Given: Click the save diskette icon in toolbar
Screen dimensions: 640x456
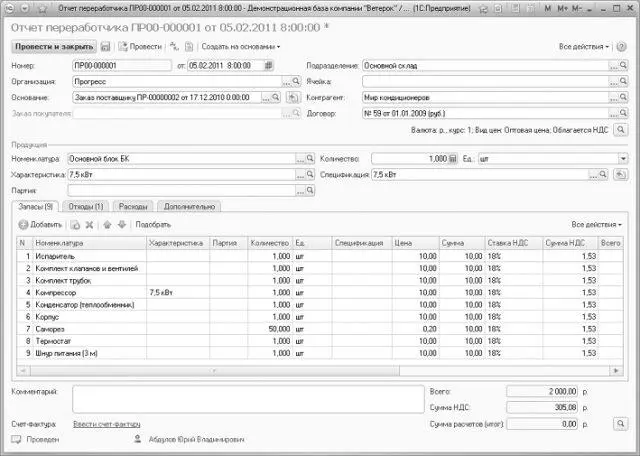Looking at the screenshot, I should [106, 47].
